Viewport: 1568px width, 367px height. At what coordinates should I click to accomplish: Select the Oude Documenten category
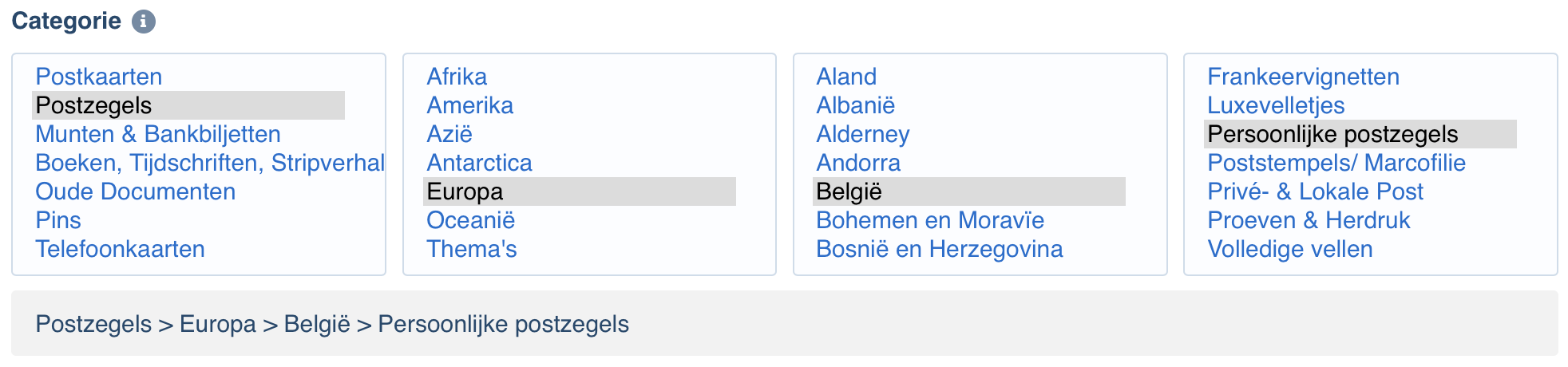[136, 191]
